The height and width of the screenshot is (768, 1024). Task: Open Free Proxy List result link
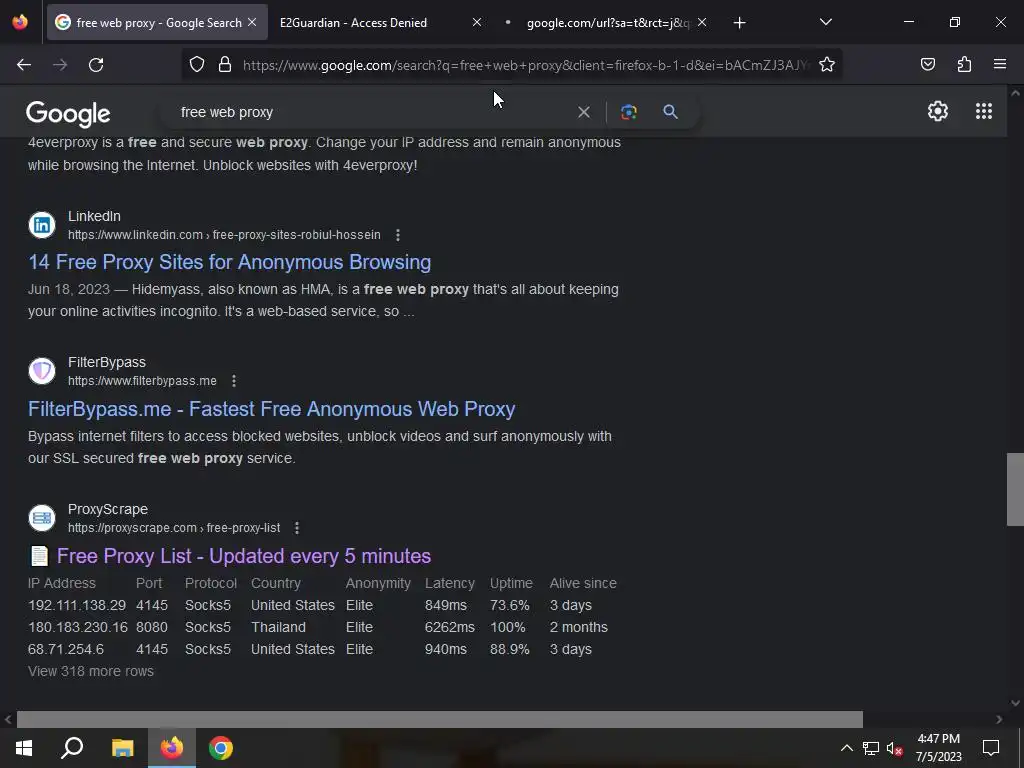click(244, 556)
